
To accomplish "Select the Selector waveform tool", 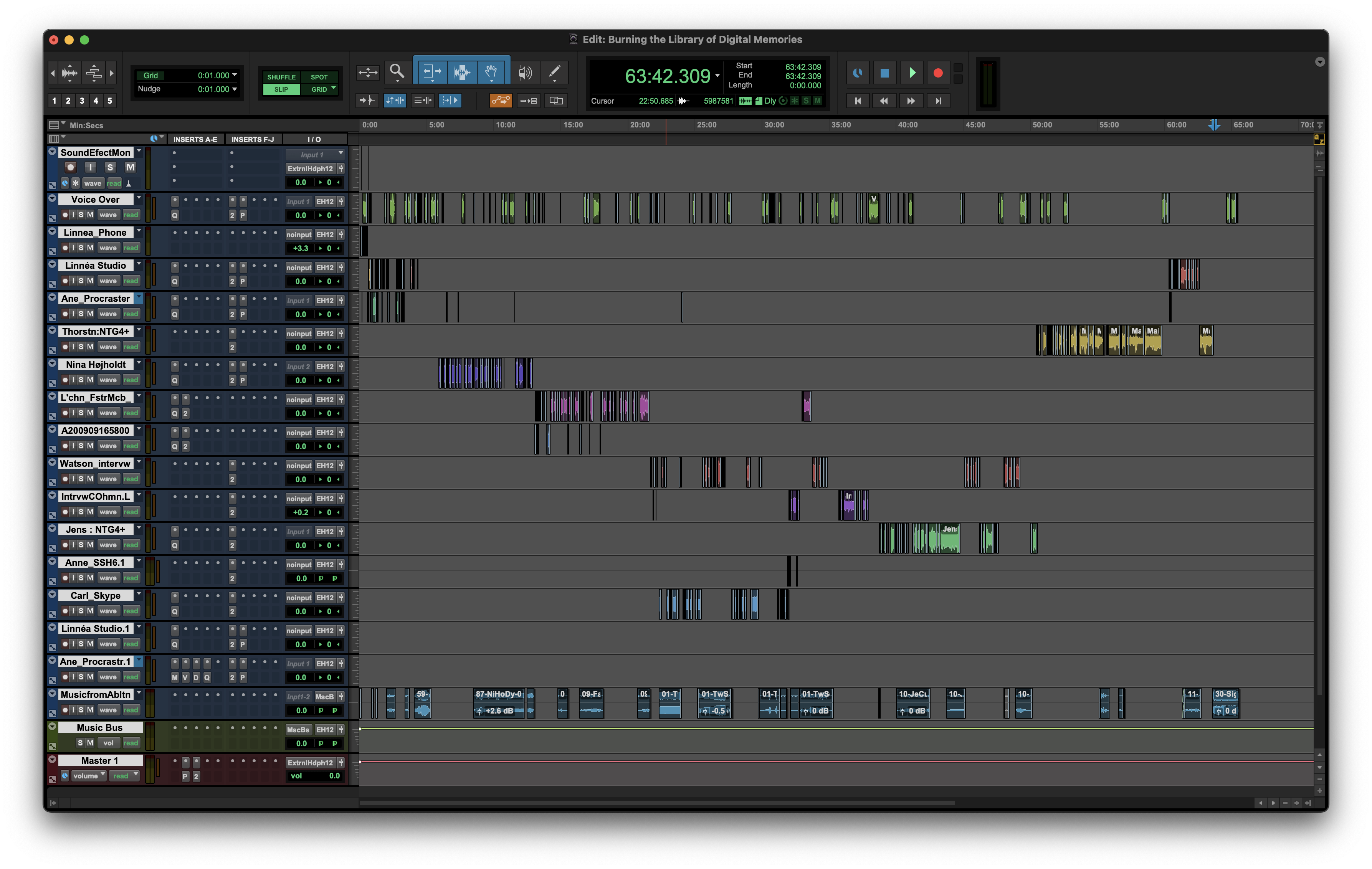I will point(461,72).
